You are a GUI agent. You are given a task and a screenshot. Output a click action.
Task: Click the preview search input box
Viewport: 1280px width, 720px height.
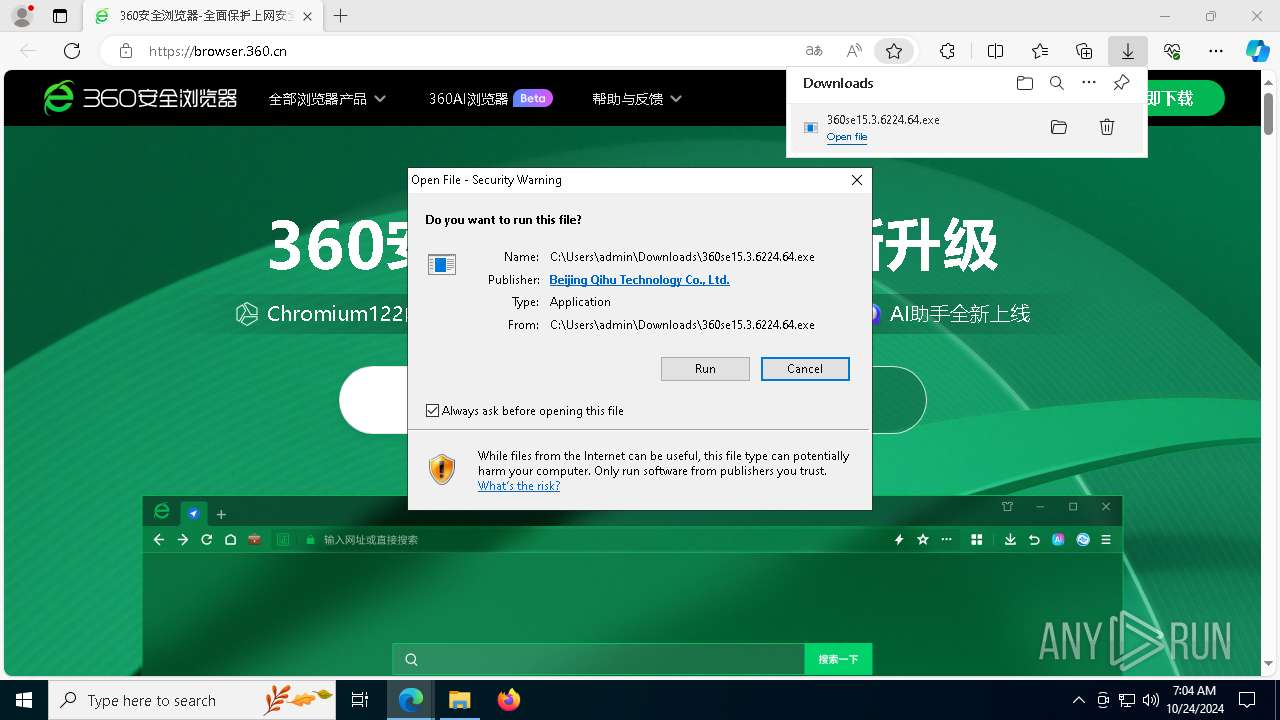(598, 659)
